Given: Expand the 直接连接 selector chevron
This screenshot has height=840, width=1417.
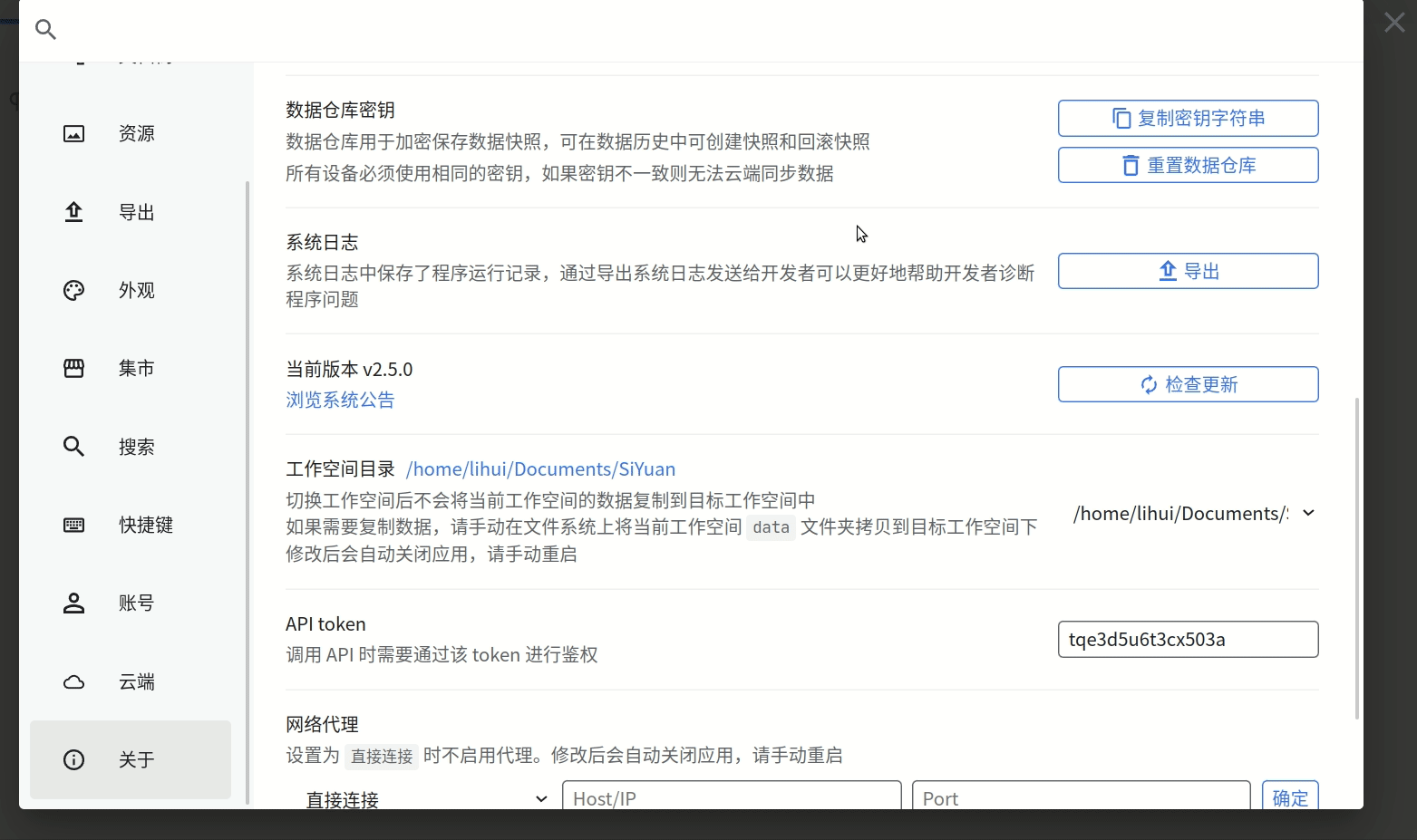Looking at the screenshot, I should click(541, 798).
